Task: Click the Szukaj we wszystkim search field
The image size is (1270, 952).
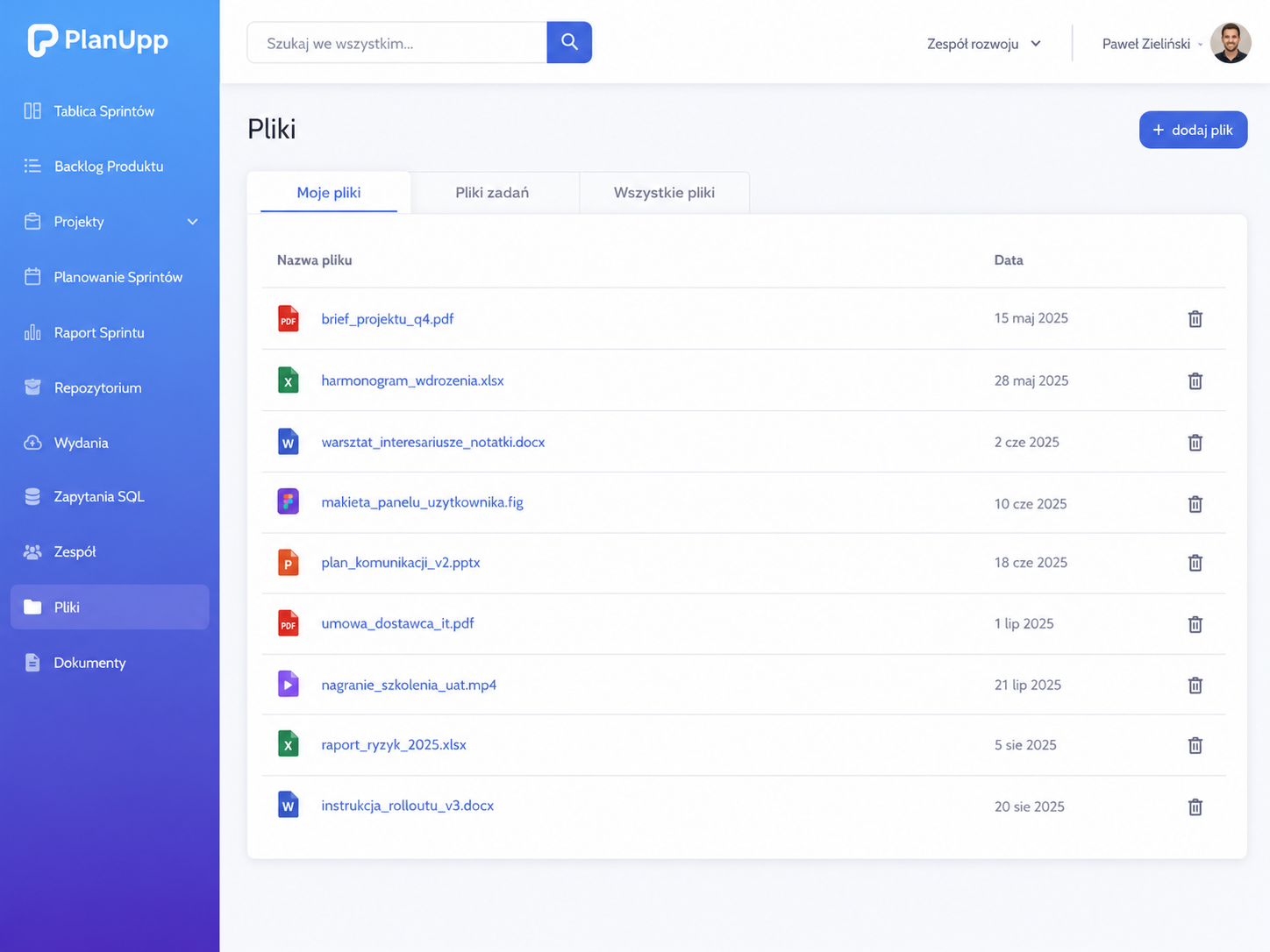Action: 397,42
